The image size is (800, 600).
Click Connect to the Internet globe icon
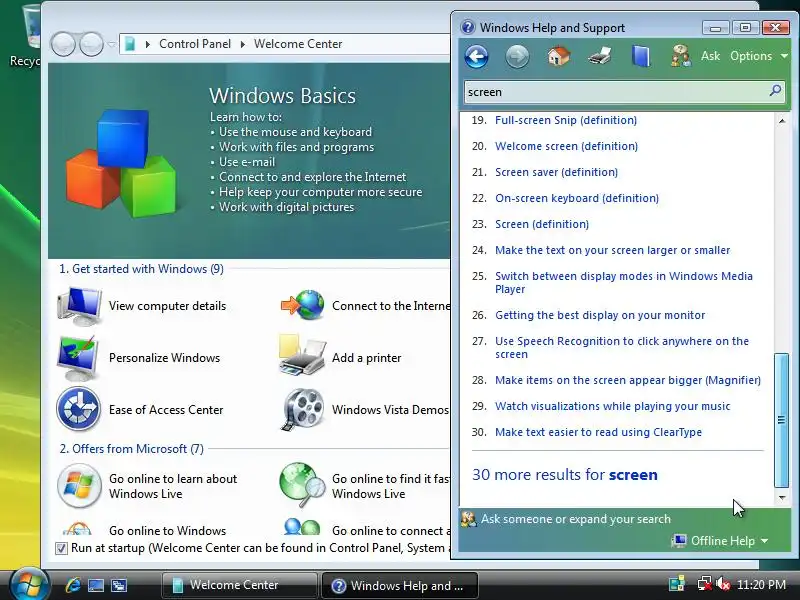tap(302, 305)
